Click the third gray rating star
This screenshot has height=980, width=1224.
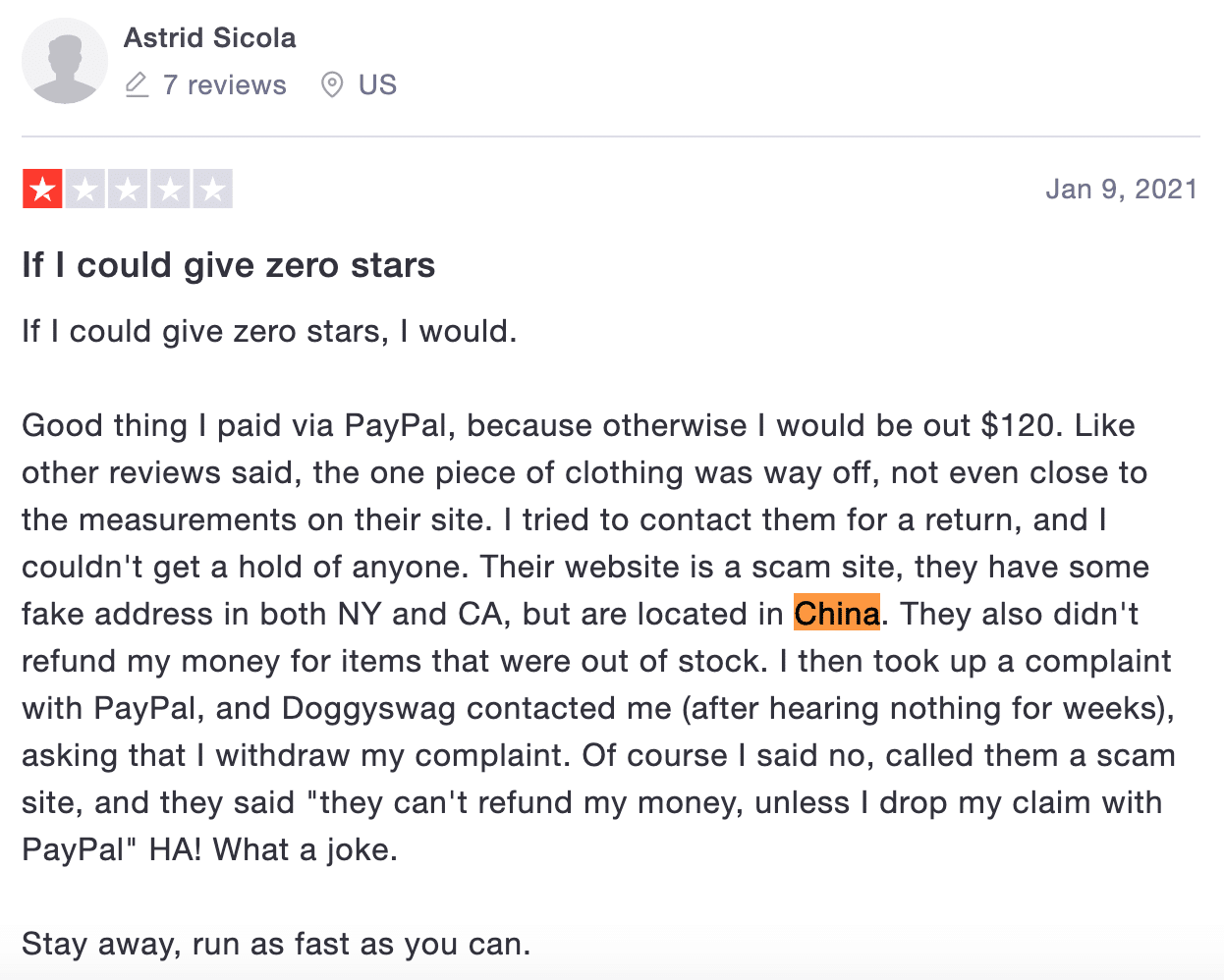click(128, 189)
